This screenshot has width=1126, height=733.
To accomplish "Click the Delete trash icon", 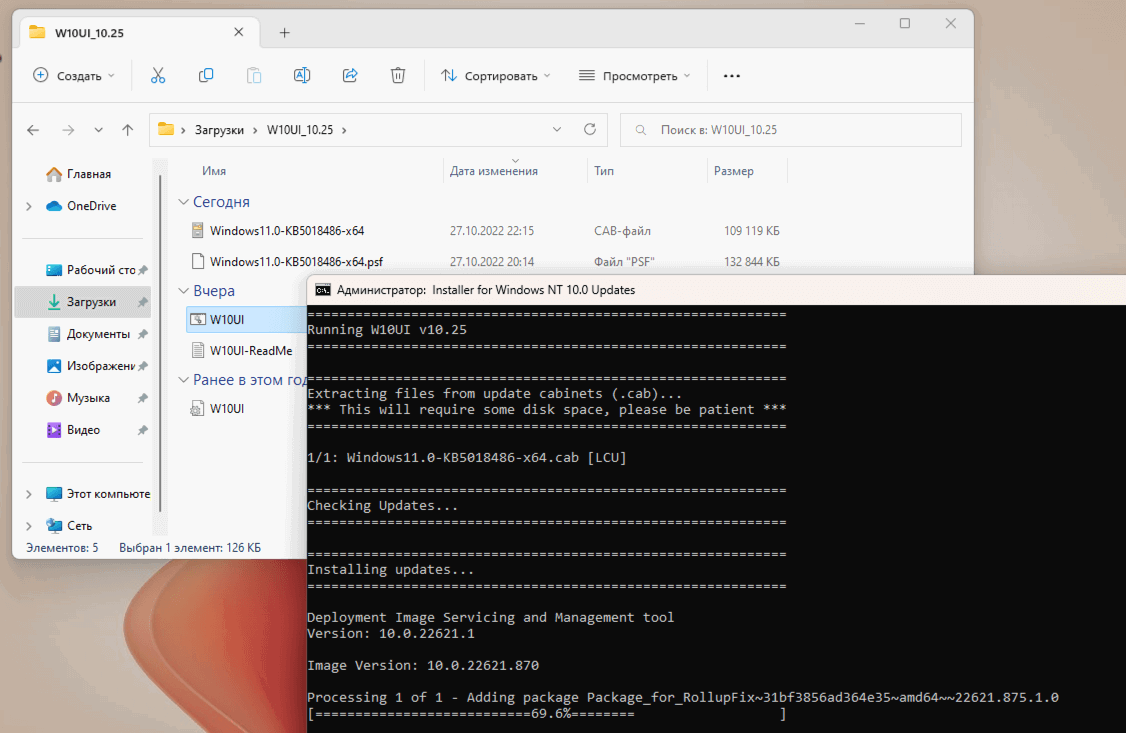I will pos(398,75).
